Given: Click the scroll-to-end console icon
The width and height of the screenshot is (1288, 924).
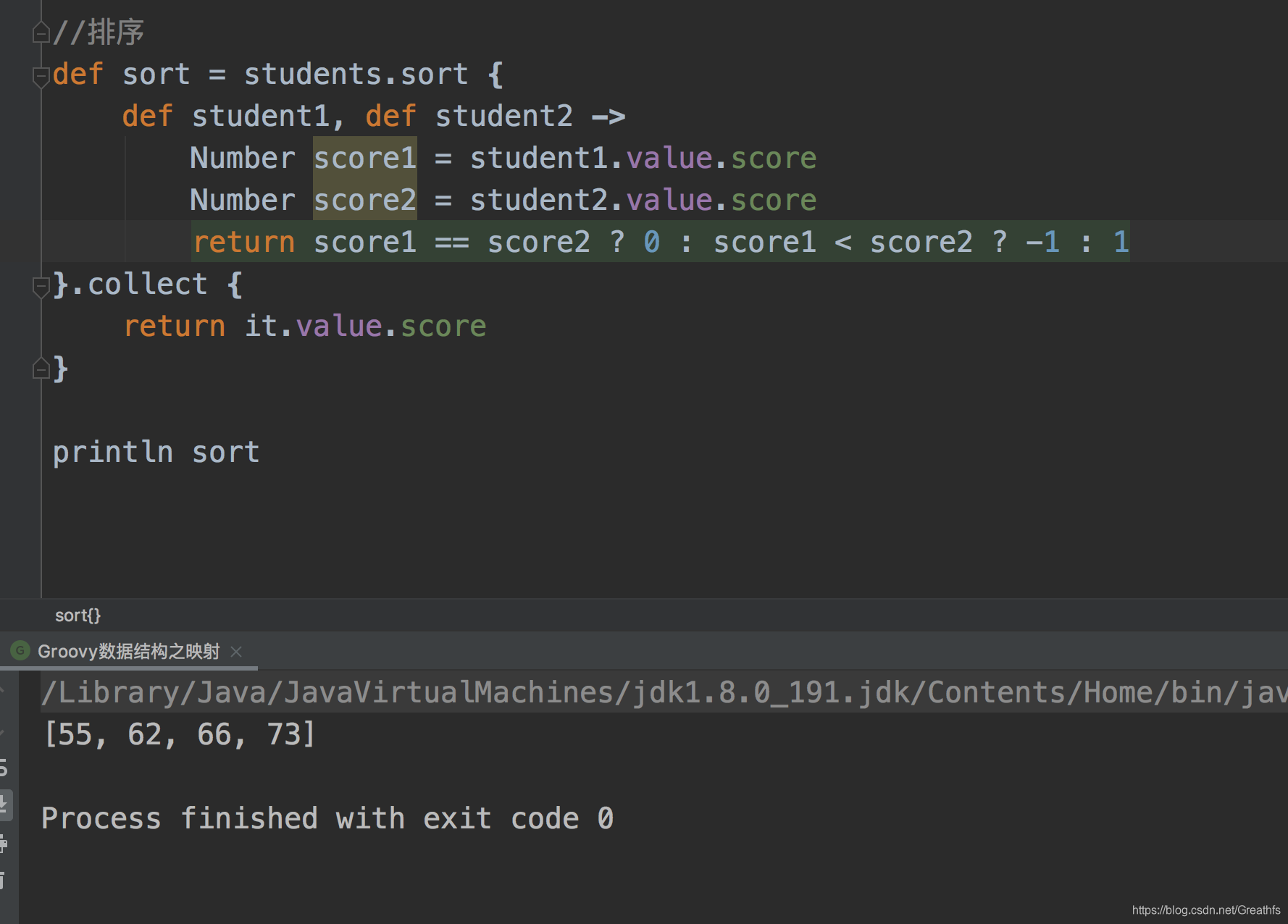Looking at the screenshot, I should click(x=4, y=805).
